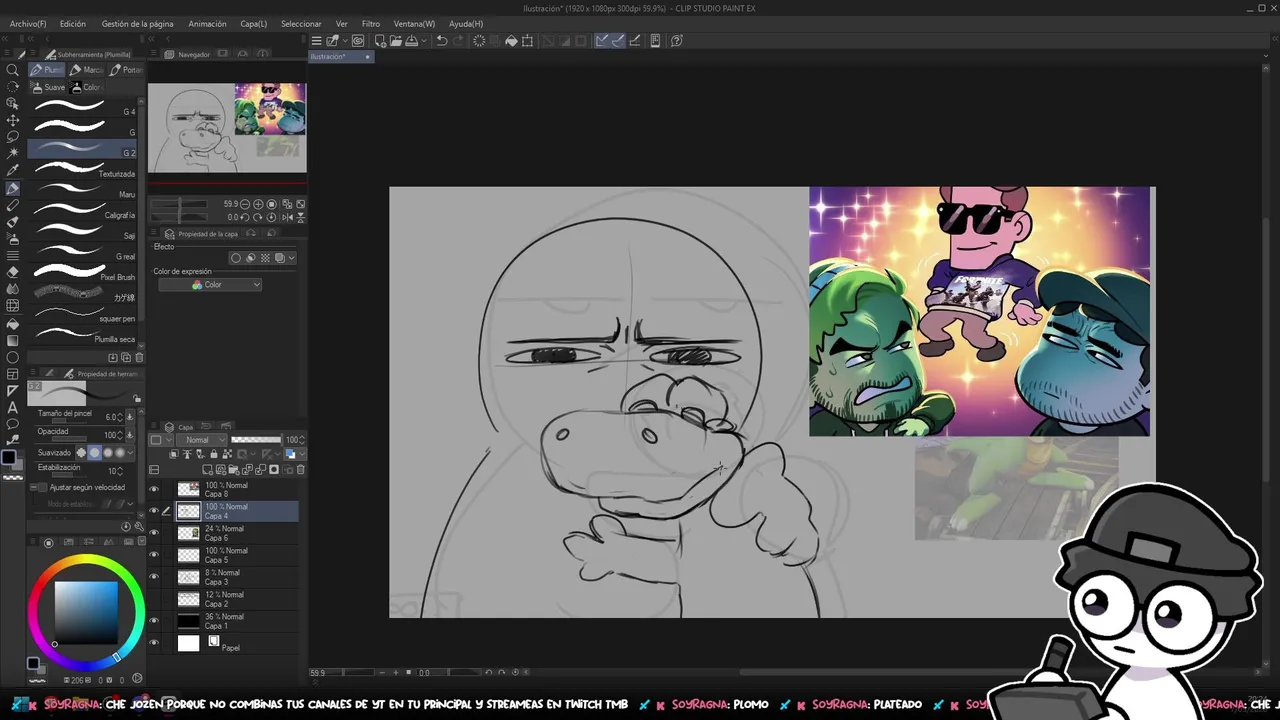1280x720 pixels.
Task: Select the Auto select magic wand tool
Action: click(x=13, y=154)
